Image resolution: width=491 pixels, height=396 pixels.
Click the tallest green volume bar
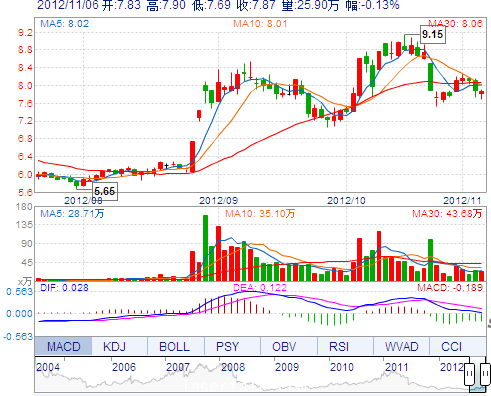(x=205, y=248)
